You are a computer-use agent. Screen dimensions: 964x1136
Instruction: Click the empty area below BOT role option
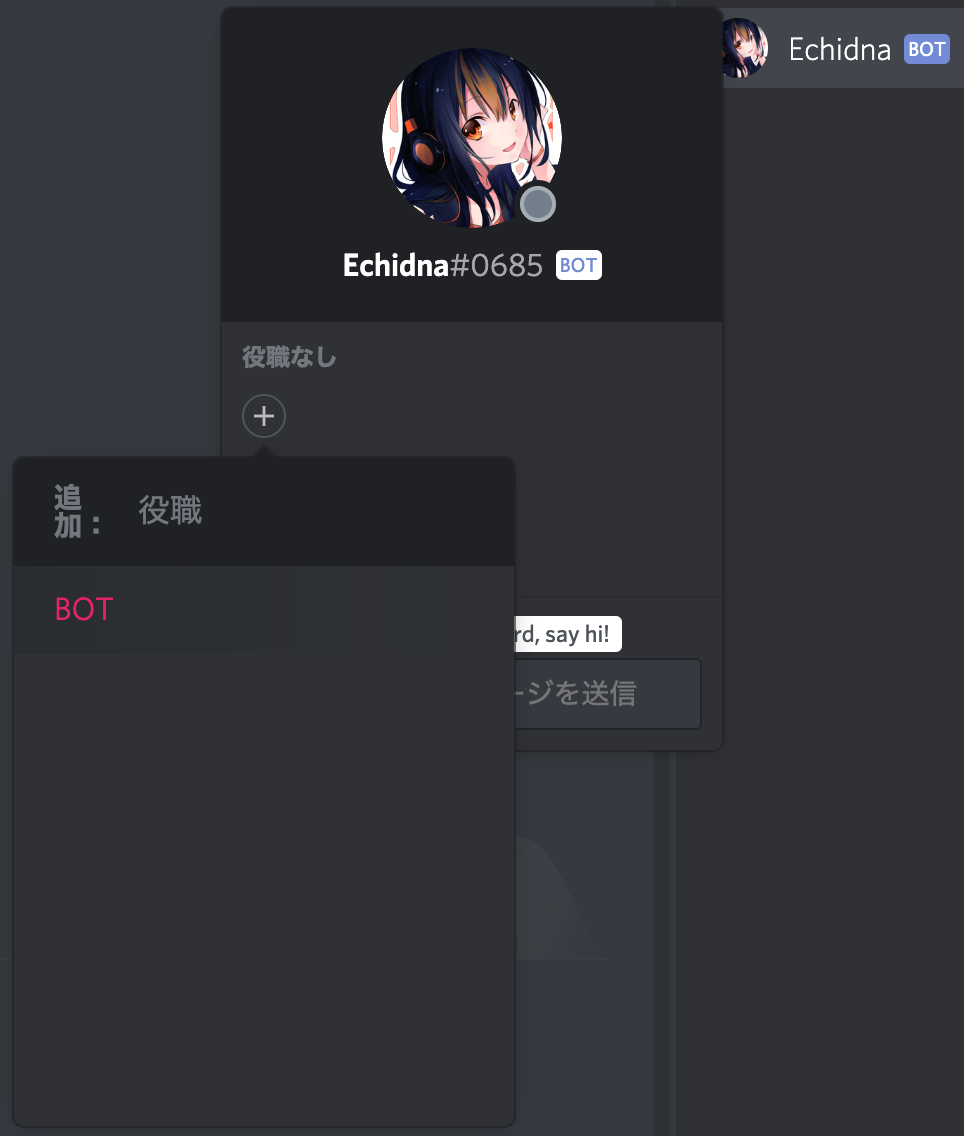(264, 888)
